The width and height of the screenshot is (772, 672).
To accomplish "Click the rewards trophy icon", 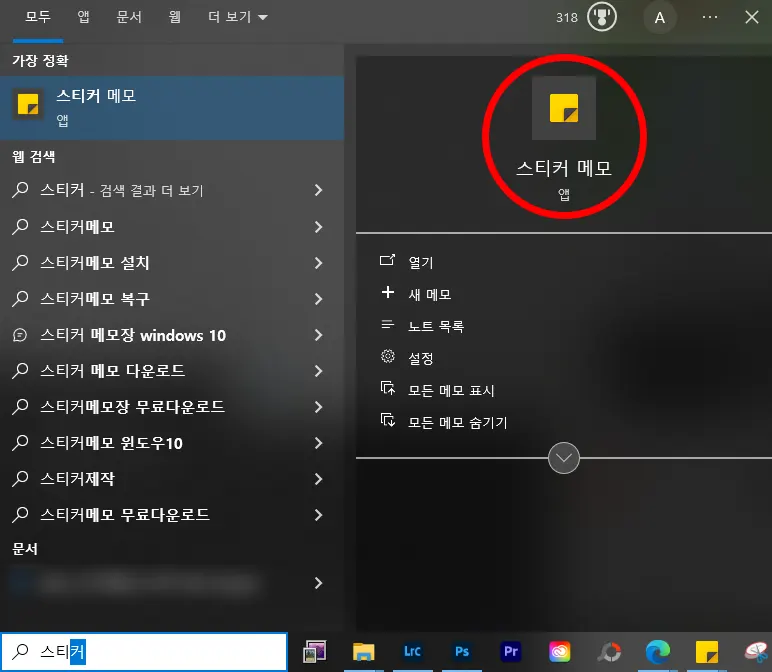I will (602, 17).
